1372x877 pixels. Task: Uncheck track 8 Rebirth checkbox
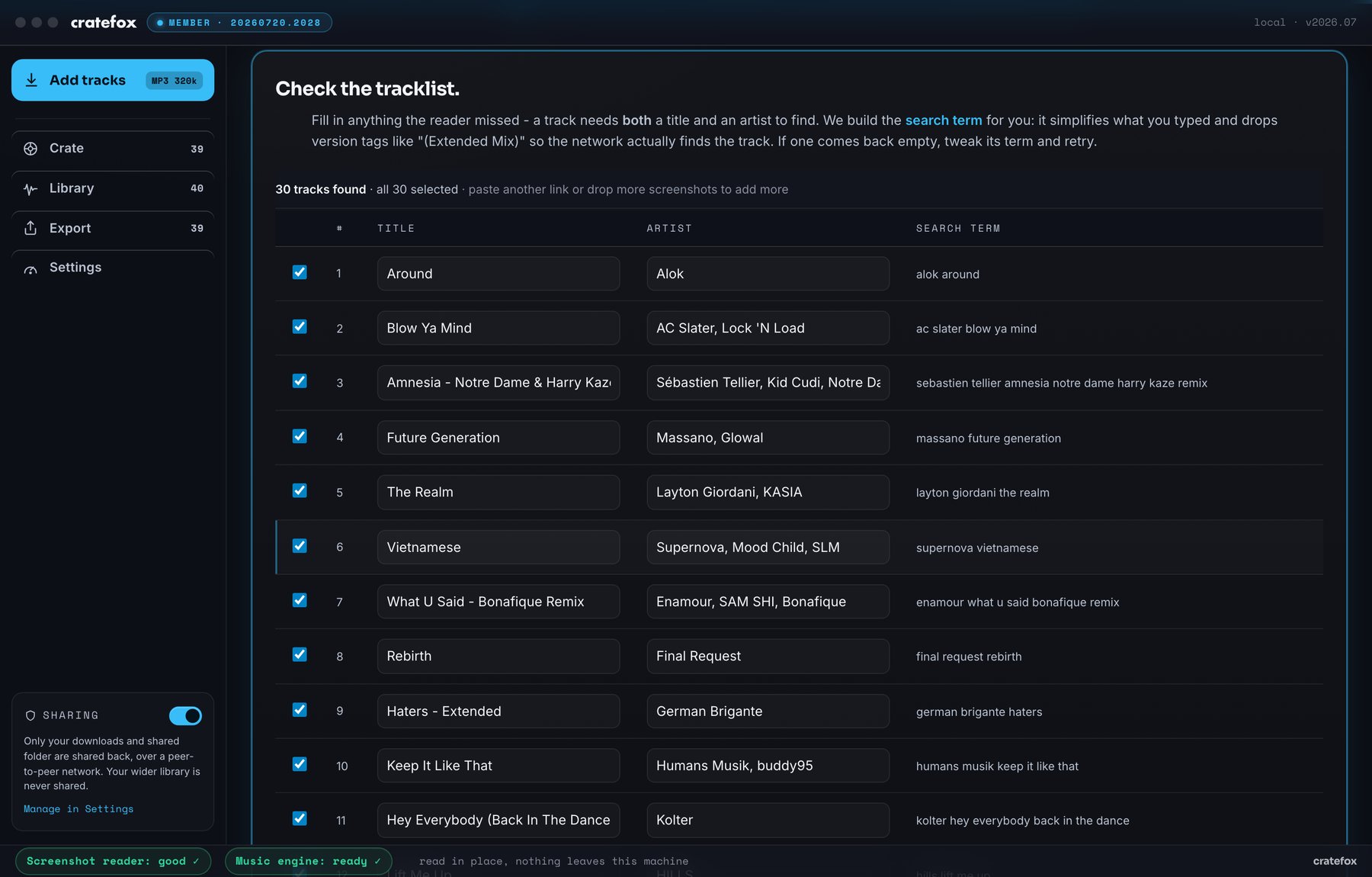coord(300,654)
